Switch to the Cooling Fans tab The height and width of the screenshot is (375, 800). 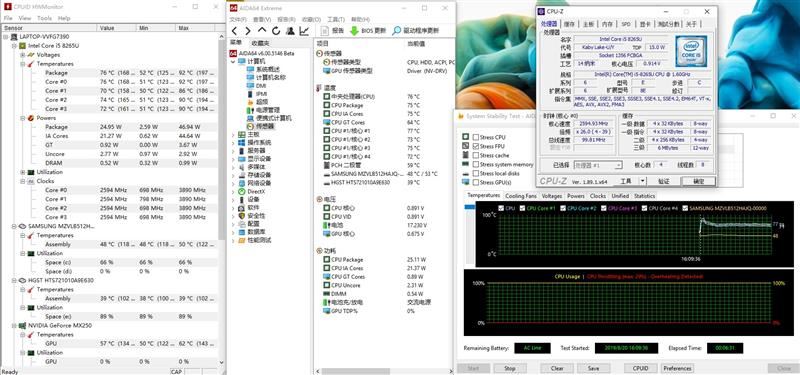click(x=521, y=196)
